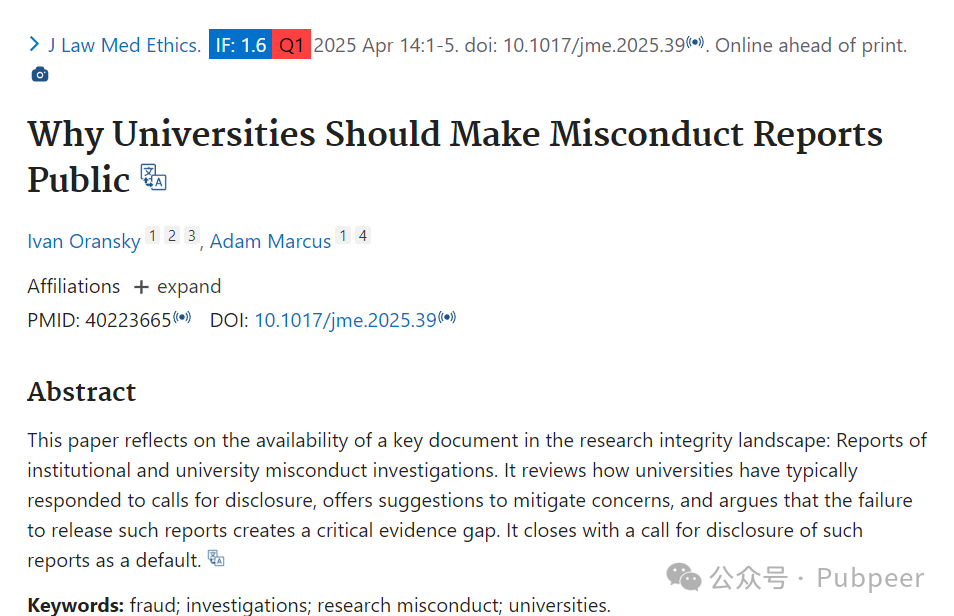Click affiliation superscript 2 for Ivan Oransky
The height and width of the screenshot is (616, 954).
[x=172, y=236]
